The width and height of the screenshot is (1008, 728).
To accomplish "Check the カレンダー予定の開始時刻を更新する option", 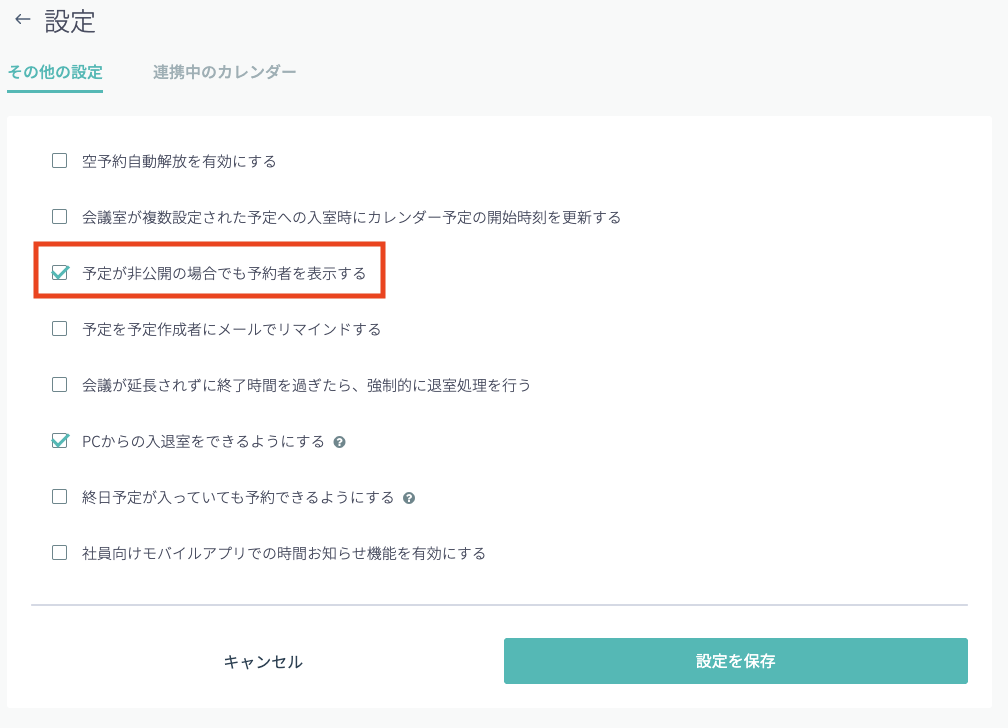I will 60,216.
